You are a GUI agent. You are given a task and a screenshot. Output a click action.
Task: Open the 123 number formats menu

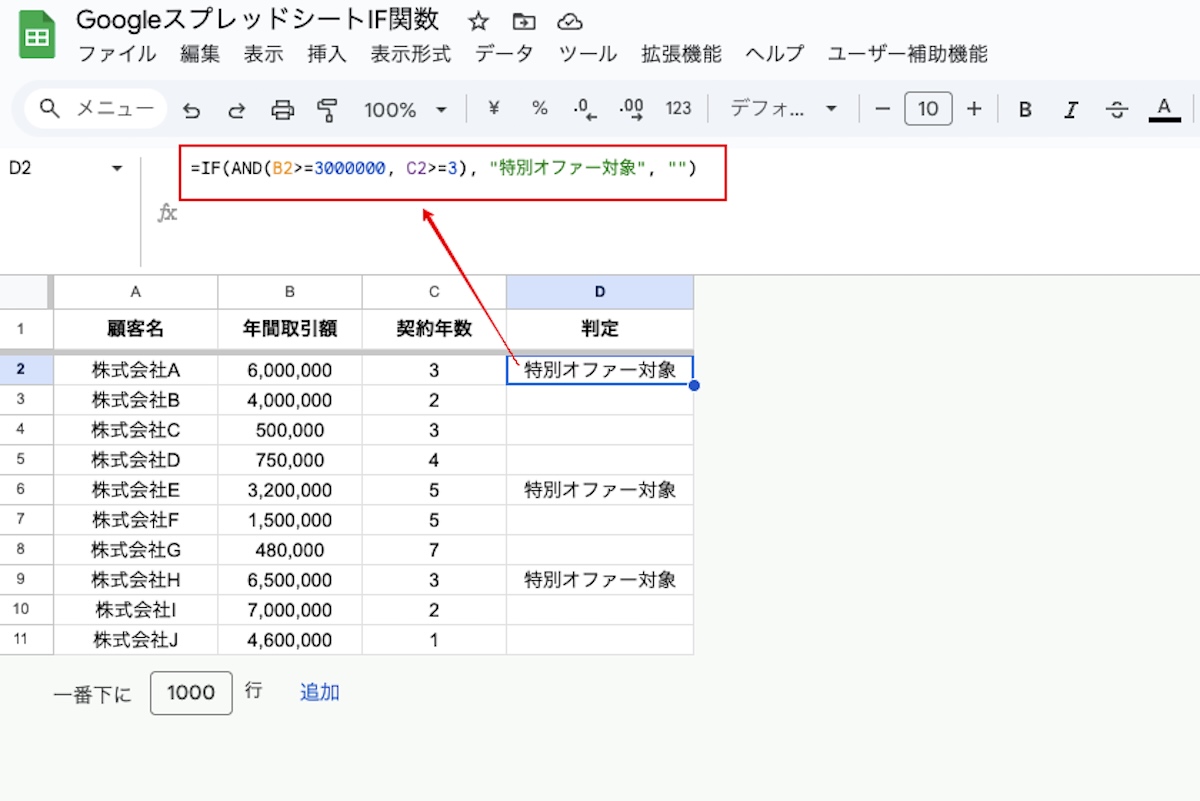click(x=679, y=108)
